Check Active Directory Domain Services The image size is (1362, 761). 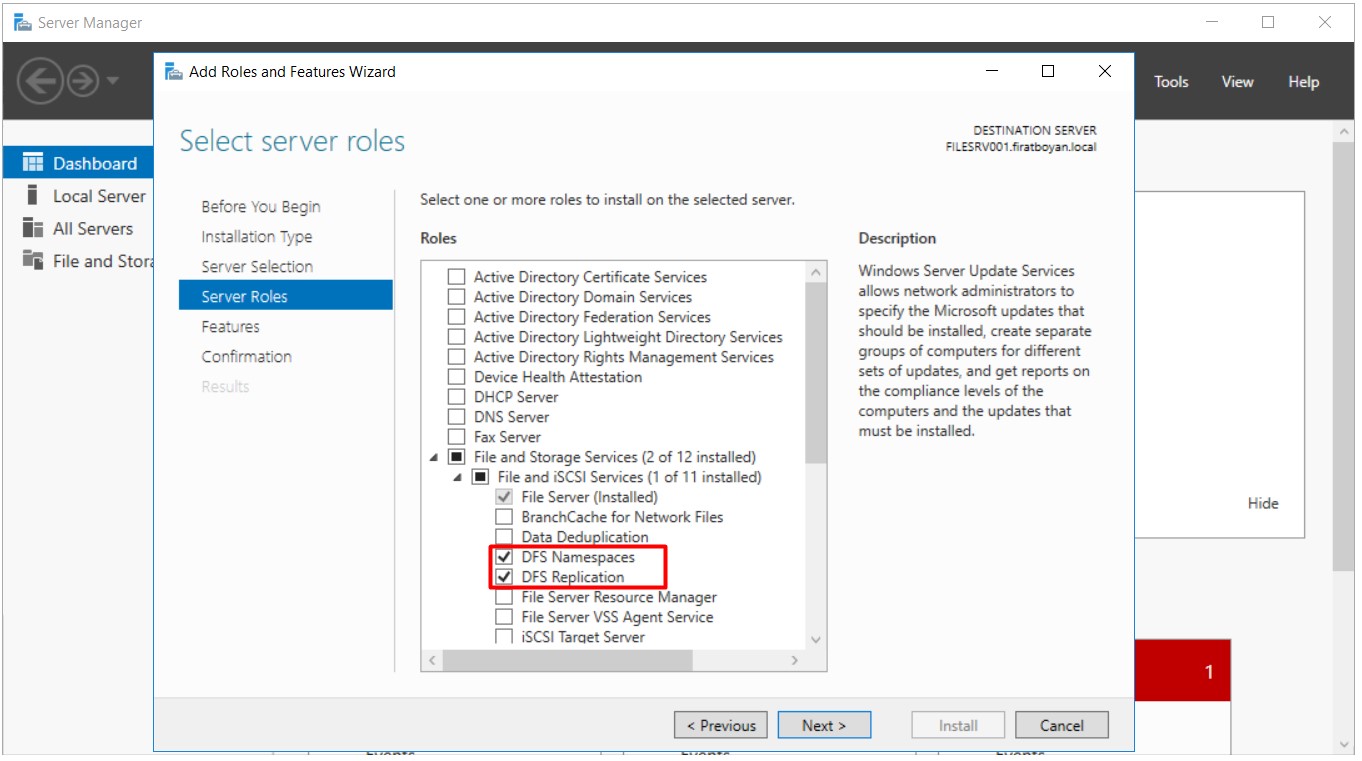coord(457,297)
